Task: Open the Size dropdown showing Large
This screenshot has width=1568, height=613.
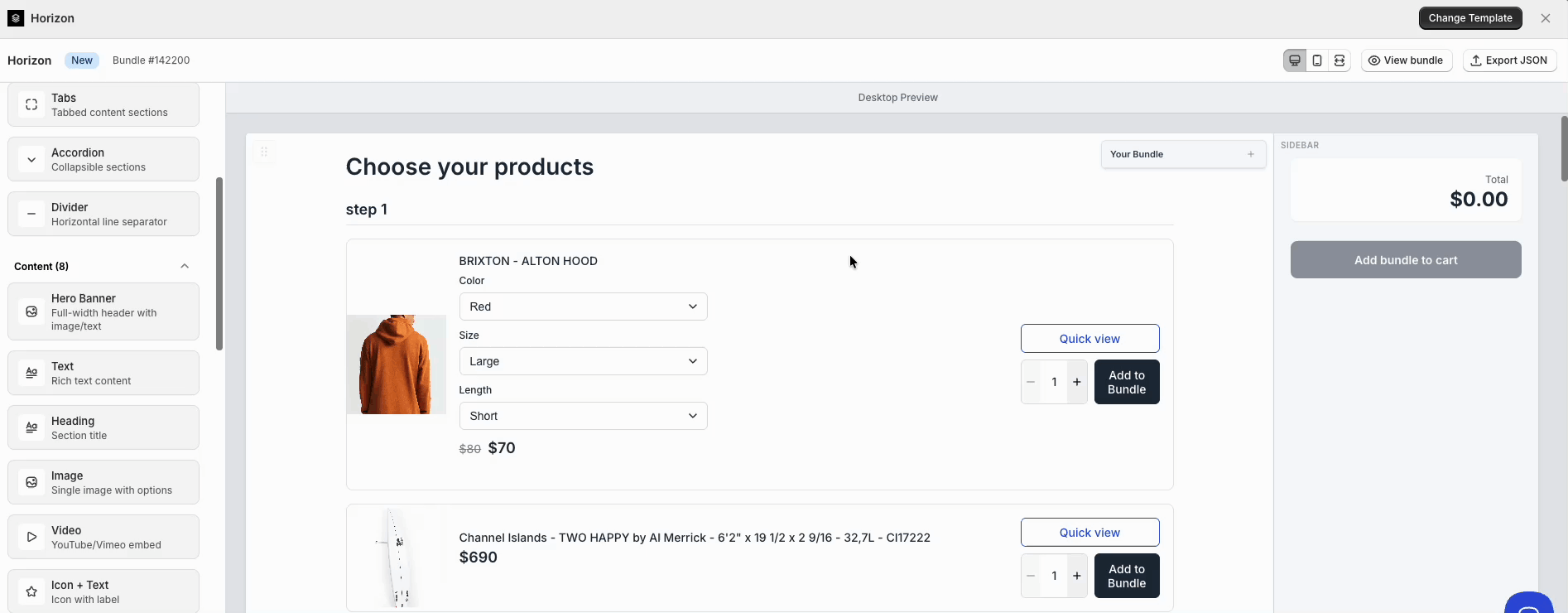Action: [583, 361]
